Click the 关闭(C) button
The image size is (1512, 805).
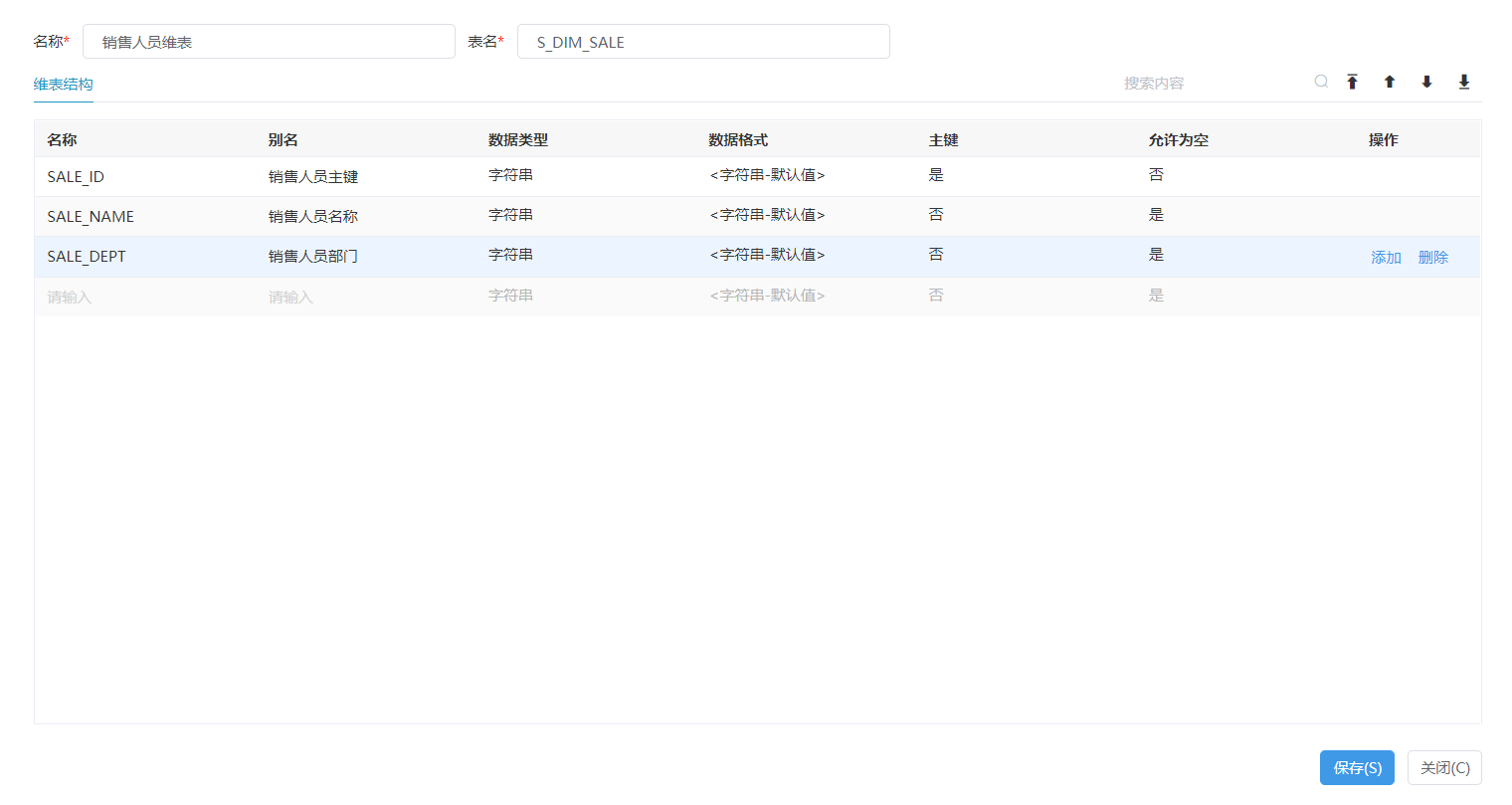tap(1444, 768)
